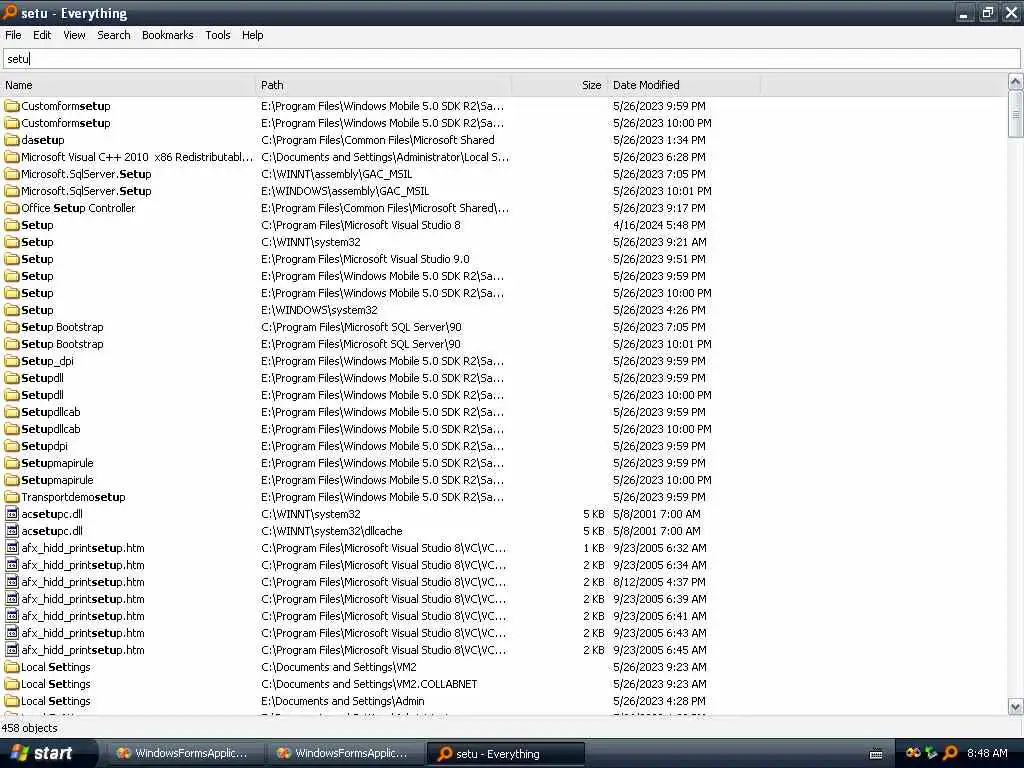Click the keyboard icon in the system tray

point(876,754)
